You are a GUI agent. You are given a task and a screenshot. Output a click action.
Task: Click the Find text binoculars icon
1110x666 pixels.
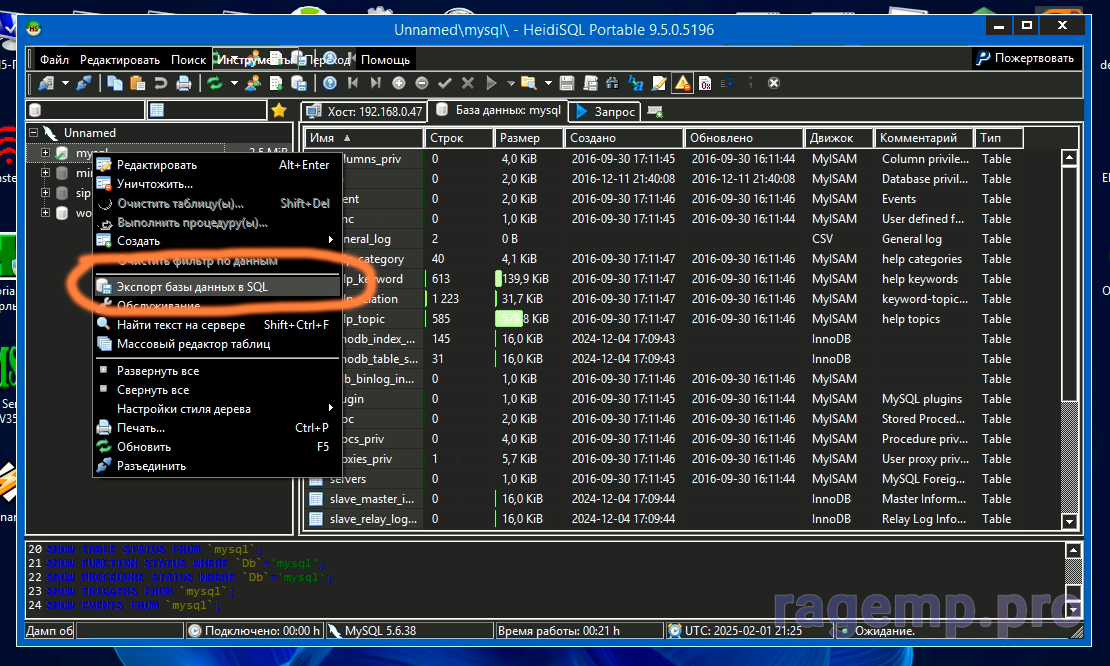pos(612,84)
